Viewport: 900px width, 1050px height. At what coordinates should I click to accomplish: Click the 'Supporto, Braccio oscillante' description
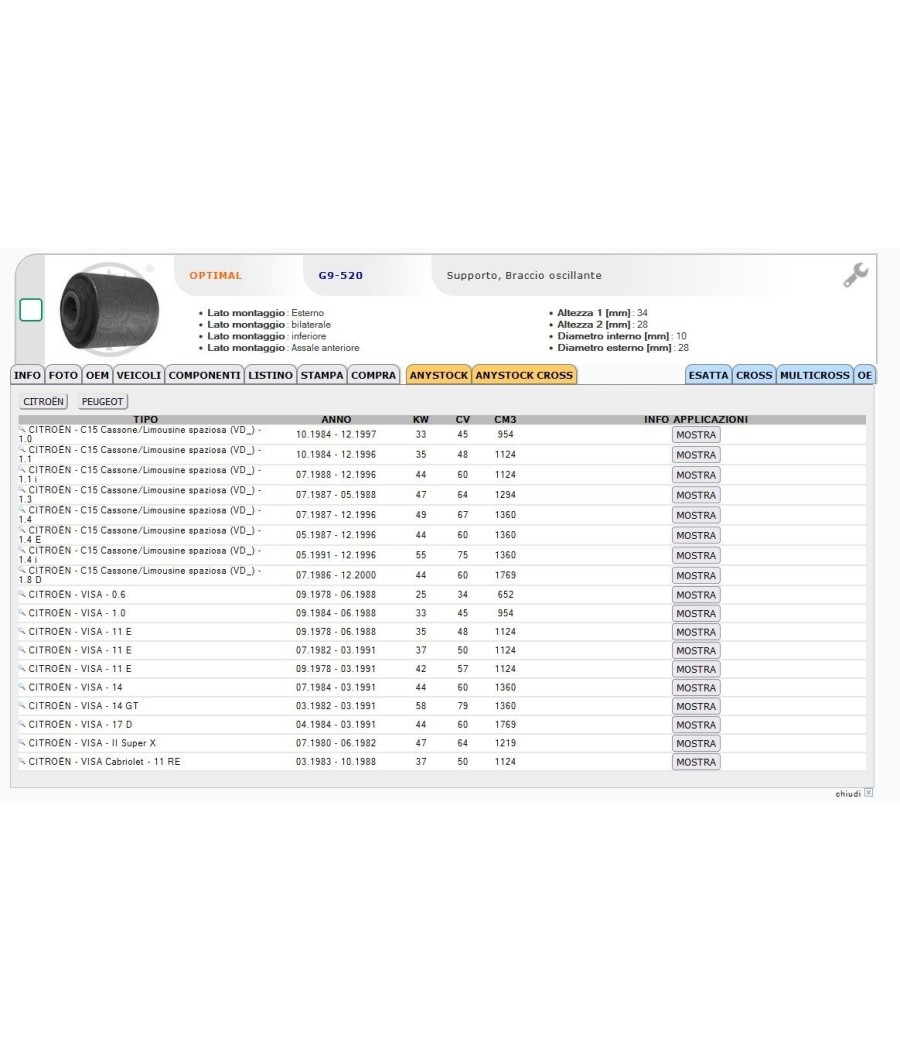pyautogui.click(x=524, y=275)
